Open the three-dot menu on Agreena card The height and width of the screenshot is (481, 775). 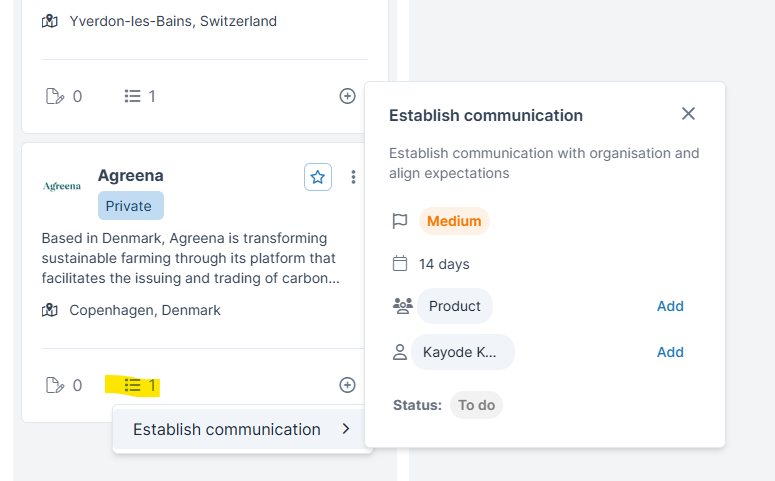click(353, 177)
